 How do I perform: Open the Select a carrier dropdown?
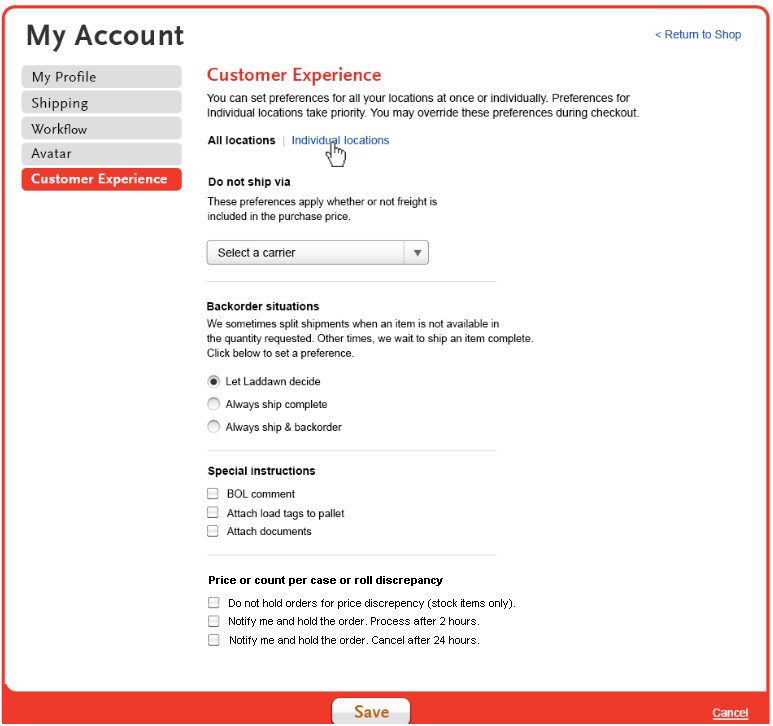[x=317, y=253]
